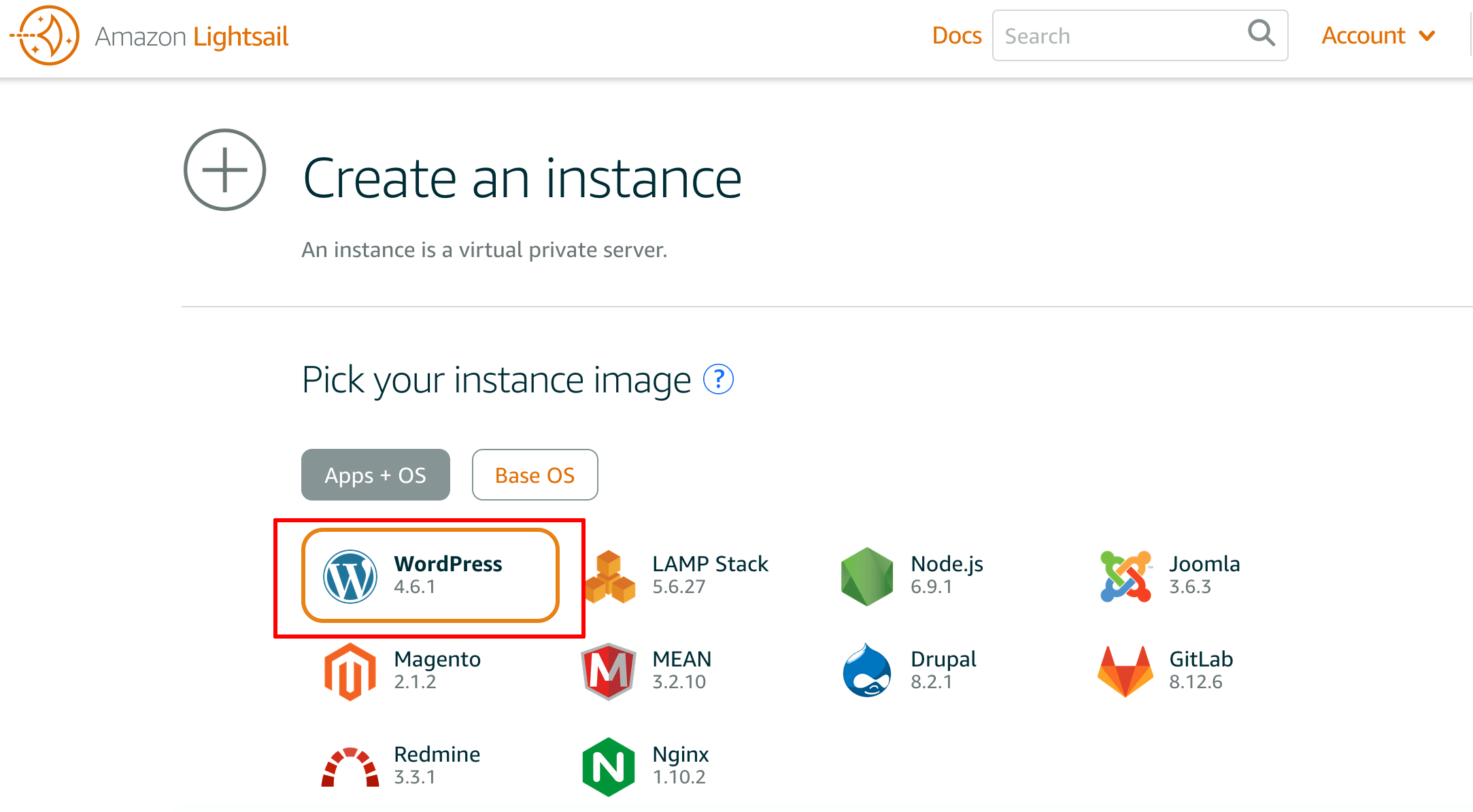Select the GitLab 8.12.6 label
The image size is (1473, 812).
(1201, 670)
